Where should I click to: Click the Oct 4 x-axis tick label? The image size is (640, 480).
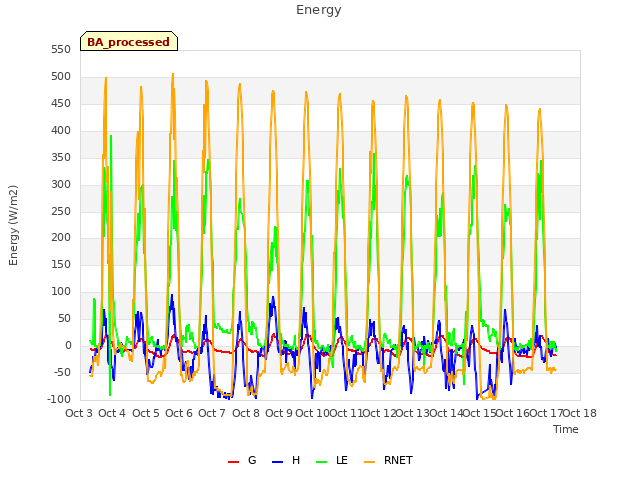(x=112, y=413)
